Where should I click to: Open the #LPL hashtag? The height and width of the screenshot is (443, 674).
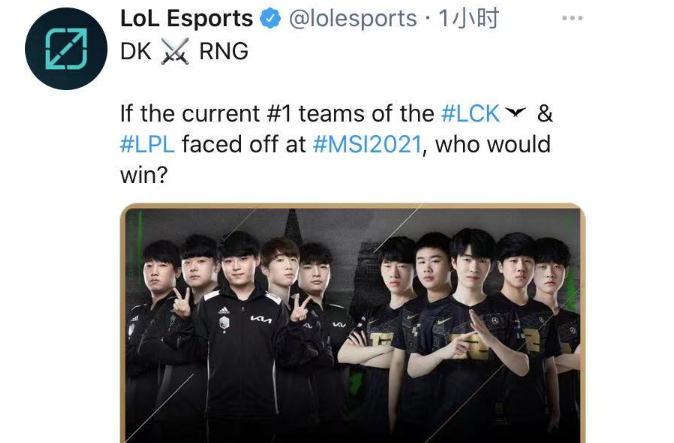click(147, 144)
